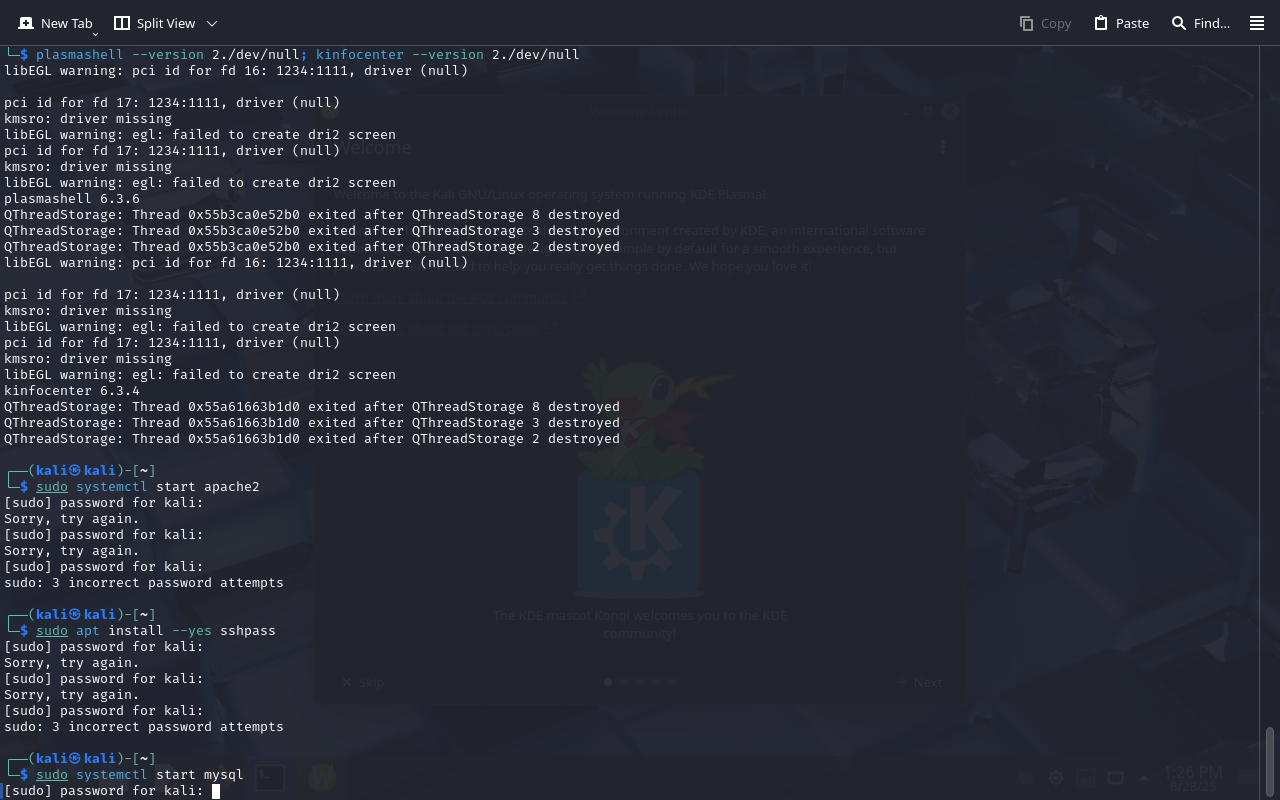
Task: Open the small dropdown arrow under New Tab
Action: [95, 33]
